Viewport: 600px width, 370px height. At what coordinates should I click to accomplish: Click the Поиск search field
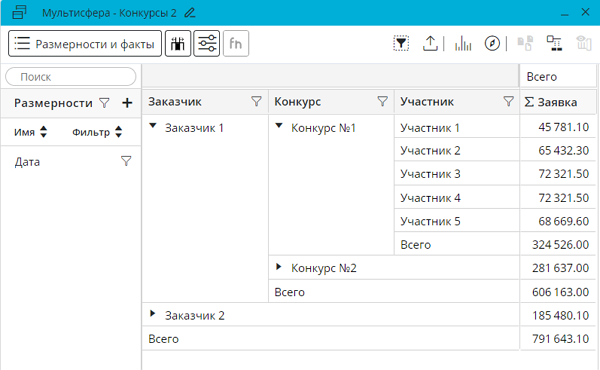click(71, 77)
